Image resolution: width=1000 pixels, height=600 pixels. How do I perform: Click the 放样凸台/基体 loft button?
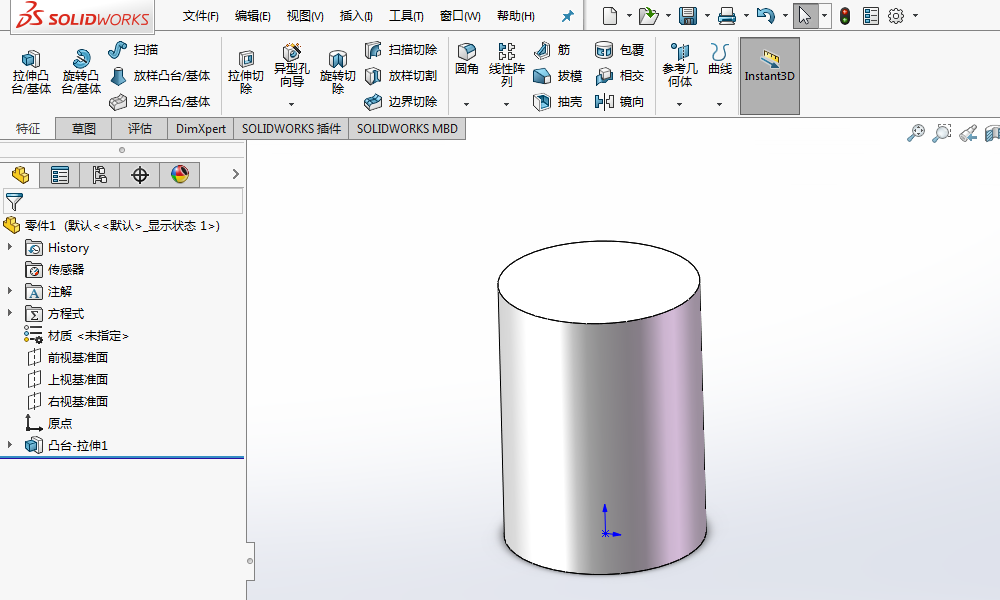click(x=161, y=76)
